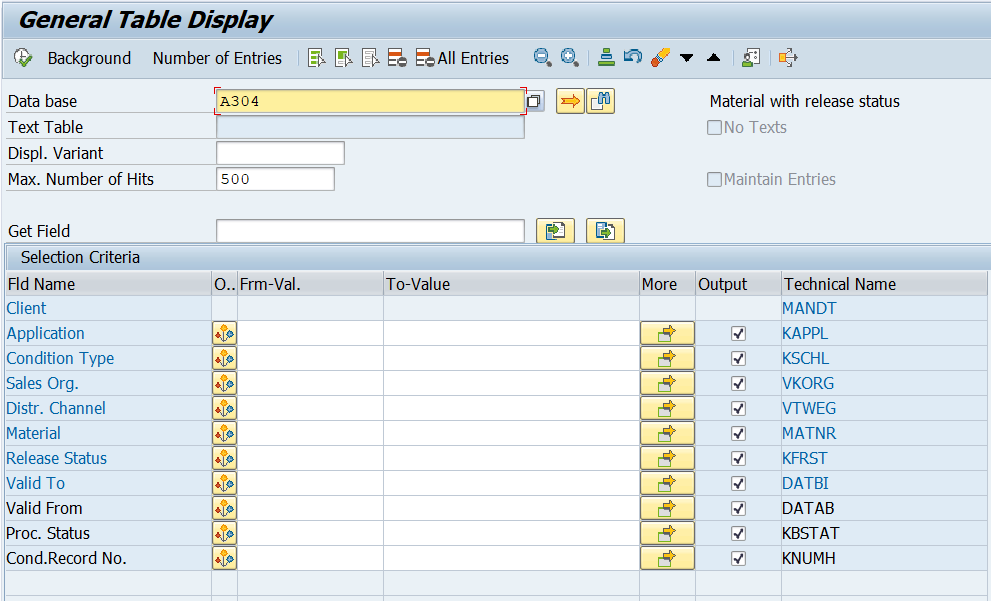Uncheck Output checkbox for KSCHL
Viewport: 991px width, 601px height.
coord(738,358)
